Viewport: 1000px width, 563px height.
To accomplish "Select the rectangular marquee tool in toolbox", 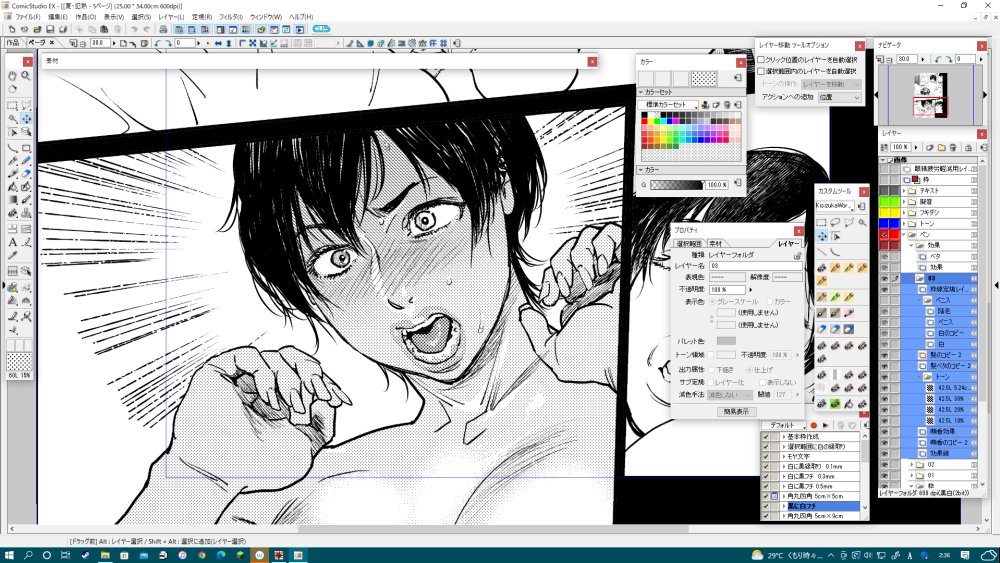I will coord(12,105).
